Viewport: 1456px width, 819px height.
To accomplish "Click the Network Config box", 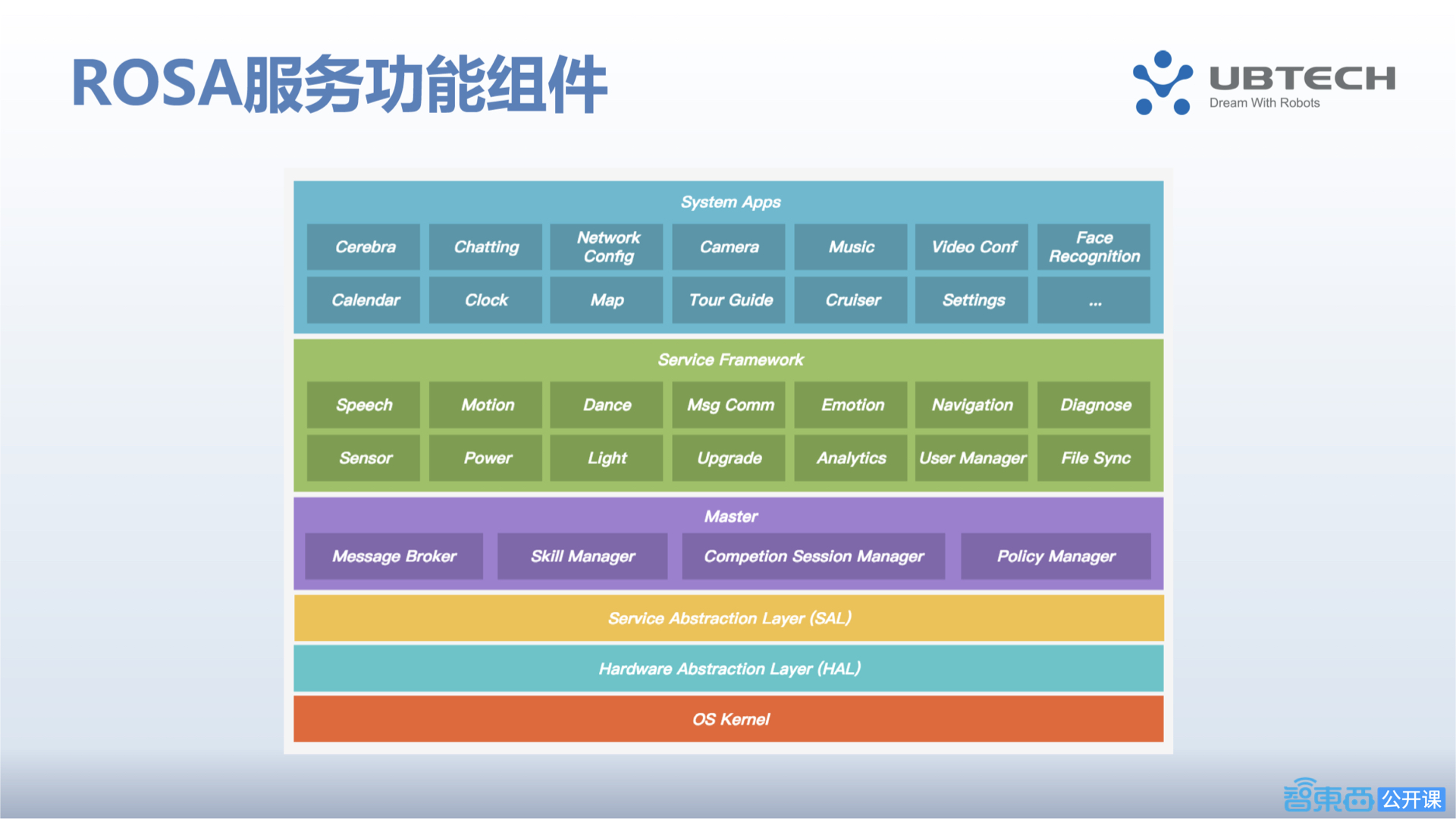I will pos(607,247).
